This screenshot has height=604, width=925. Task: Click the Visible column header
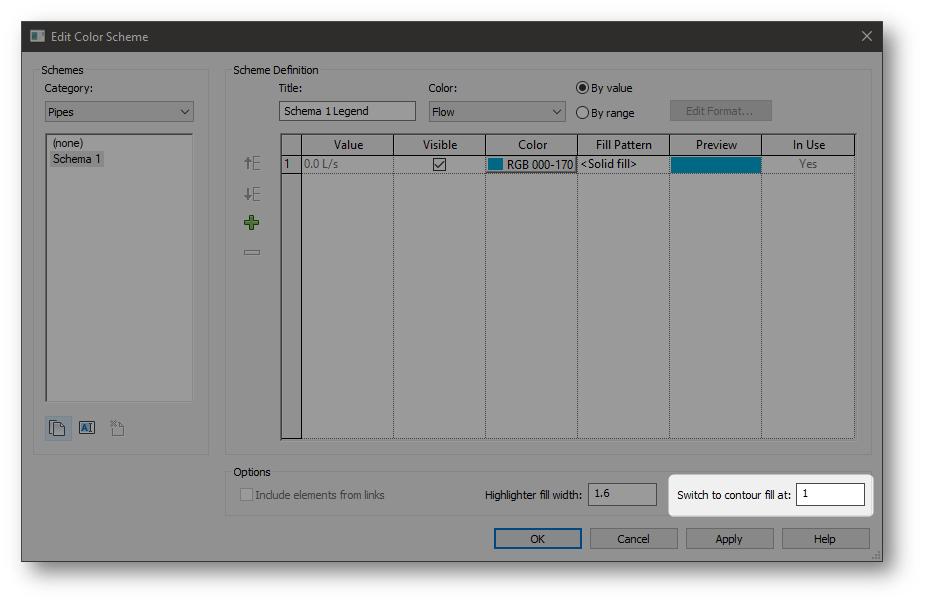click(x=439, y=145)
